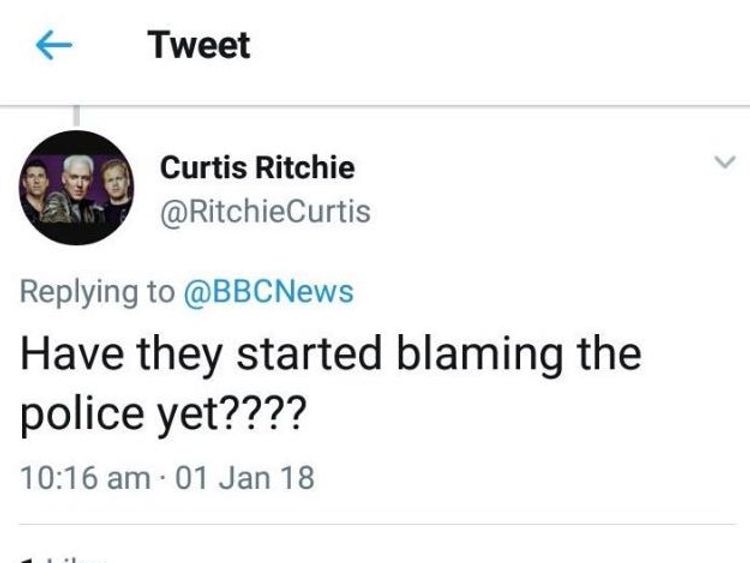Viewport: 750px width, 563px height.
Task: Go back using the blue arrow
Action: click(x=54, y=45)
